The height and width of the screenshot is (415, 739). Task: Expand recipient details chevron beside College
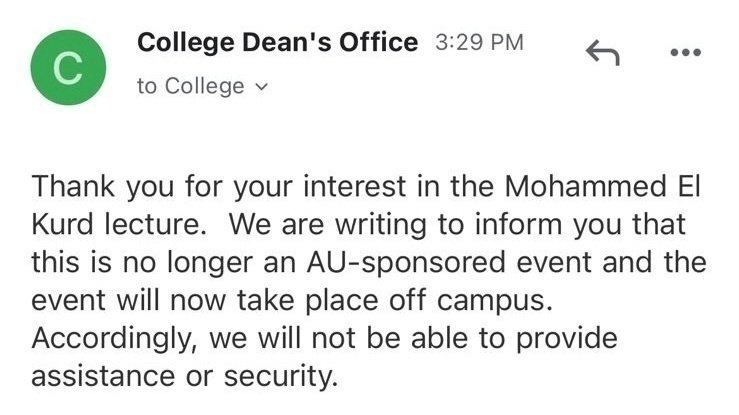[x=263, y=88]
